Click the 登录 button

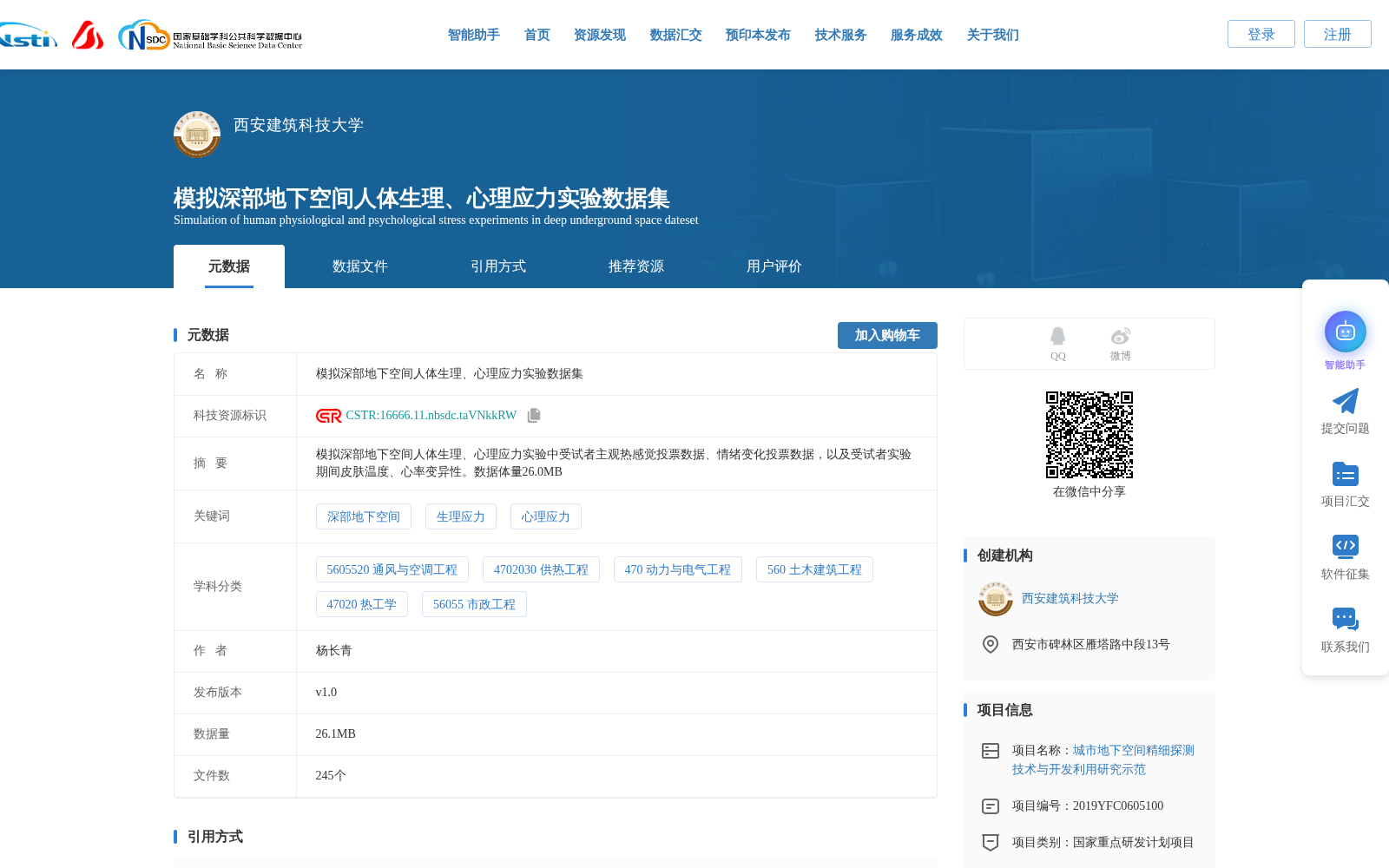coord(1261,34)
